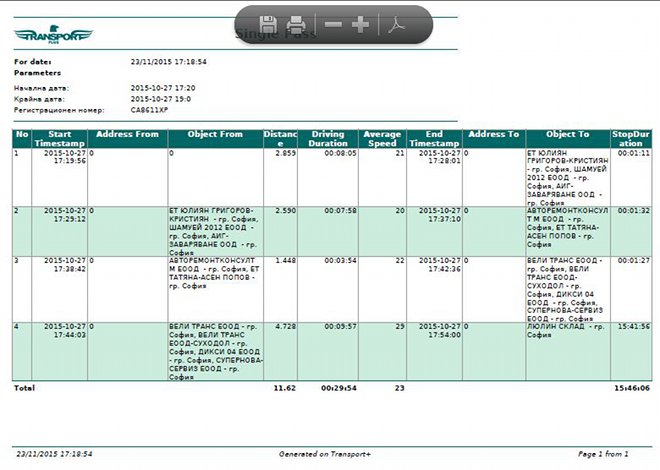Viewport: 660px width, 470px height.
Task: Click the Transport Plus logo
Action: (51, 35)
